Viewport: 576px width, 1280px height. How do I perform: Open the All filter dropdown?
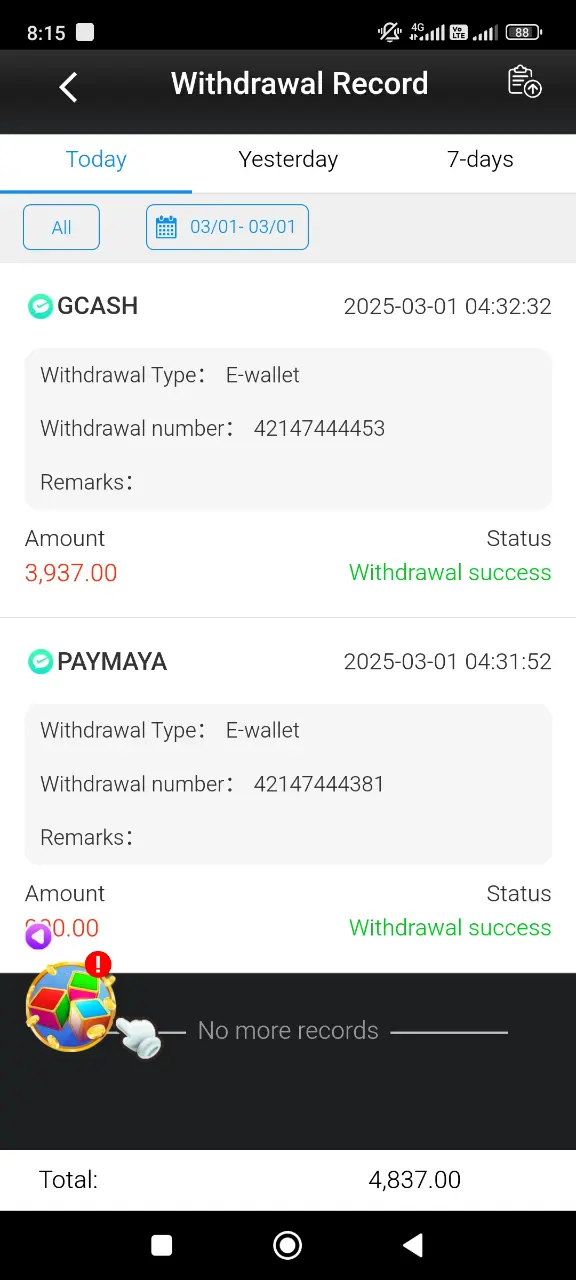pos(61,227)
